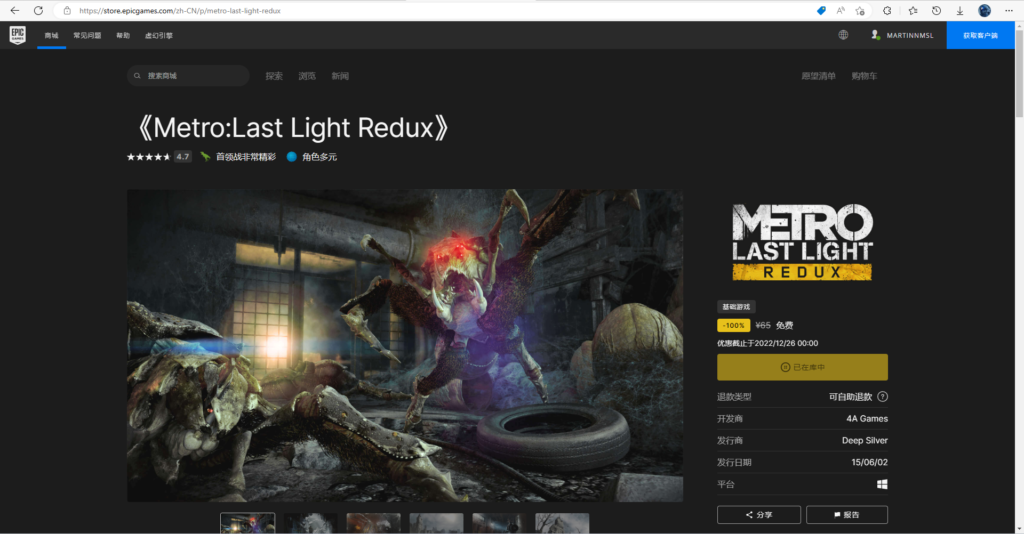The image size is (1024, 534).
Task: Select third screenshot thumbnail
Action: pos(374,523)
